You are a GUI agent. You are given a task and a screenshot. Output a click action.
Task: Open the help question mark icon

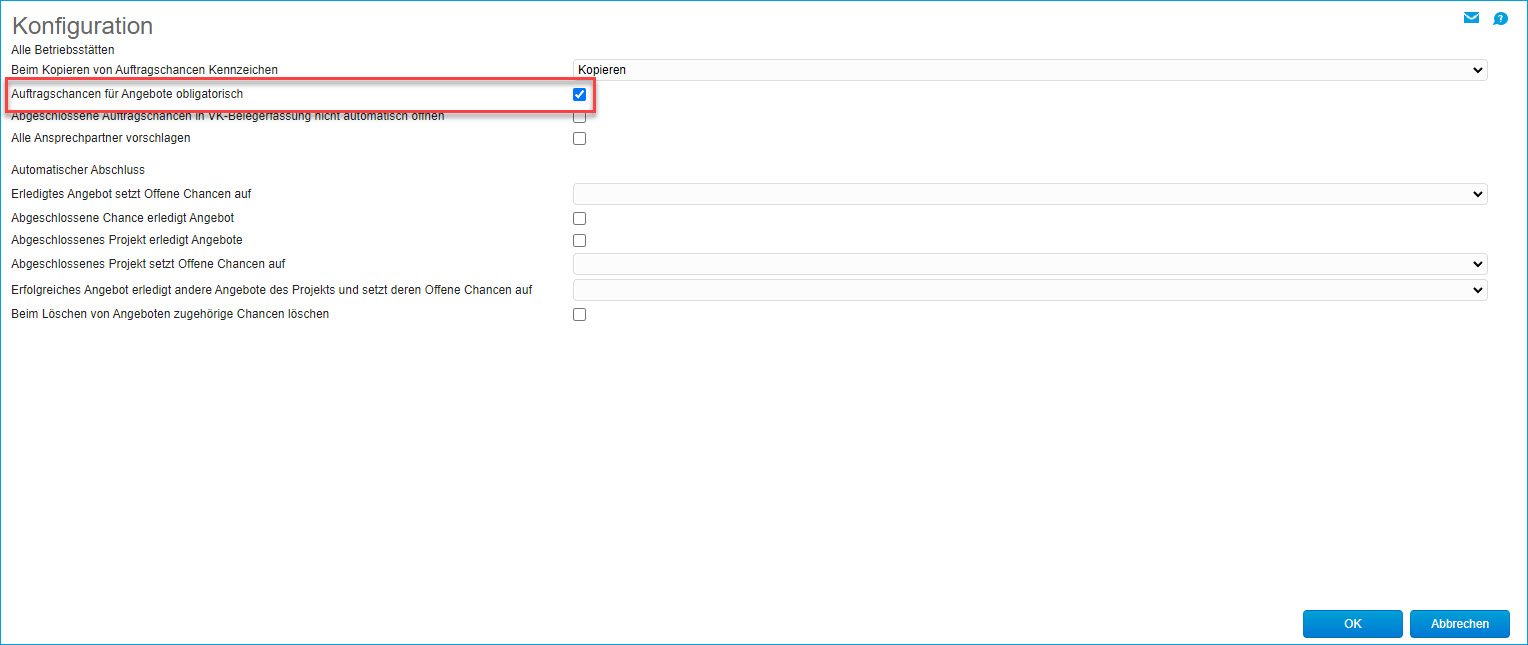coord(1500,19)
